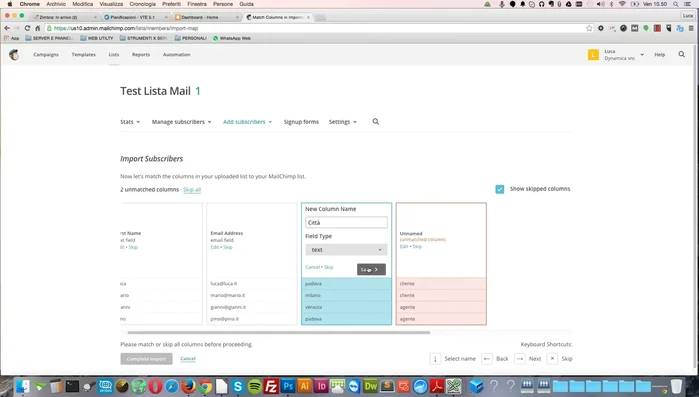The height and width of the screenshot is (397, 699).
Task: Launch Photoshop from the dock
Action: (x=288, y=386)
